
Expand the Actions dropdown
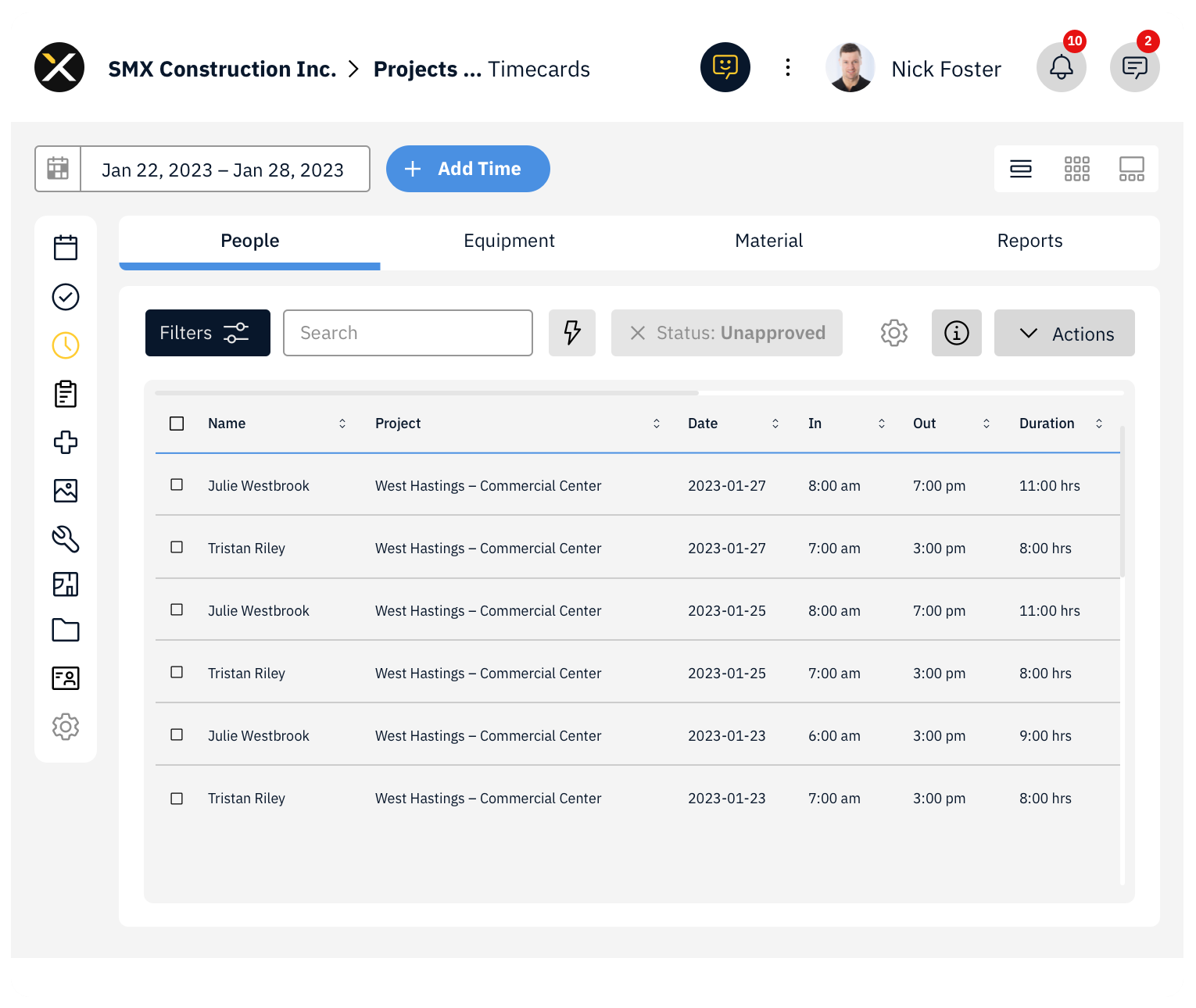pos(1065,333)
